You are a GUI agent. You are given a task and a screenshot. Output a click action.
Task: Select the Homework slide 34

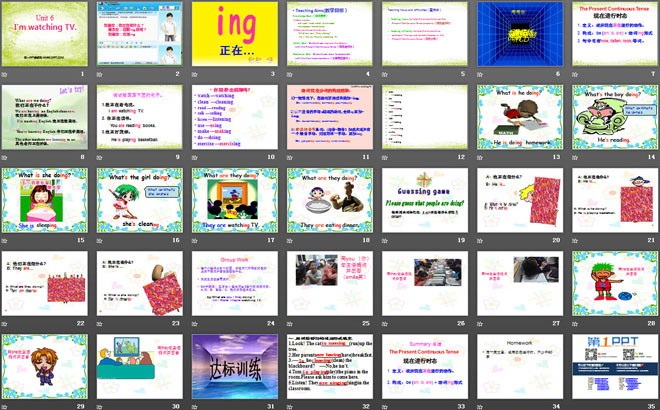[x=520, y=367]
